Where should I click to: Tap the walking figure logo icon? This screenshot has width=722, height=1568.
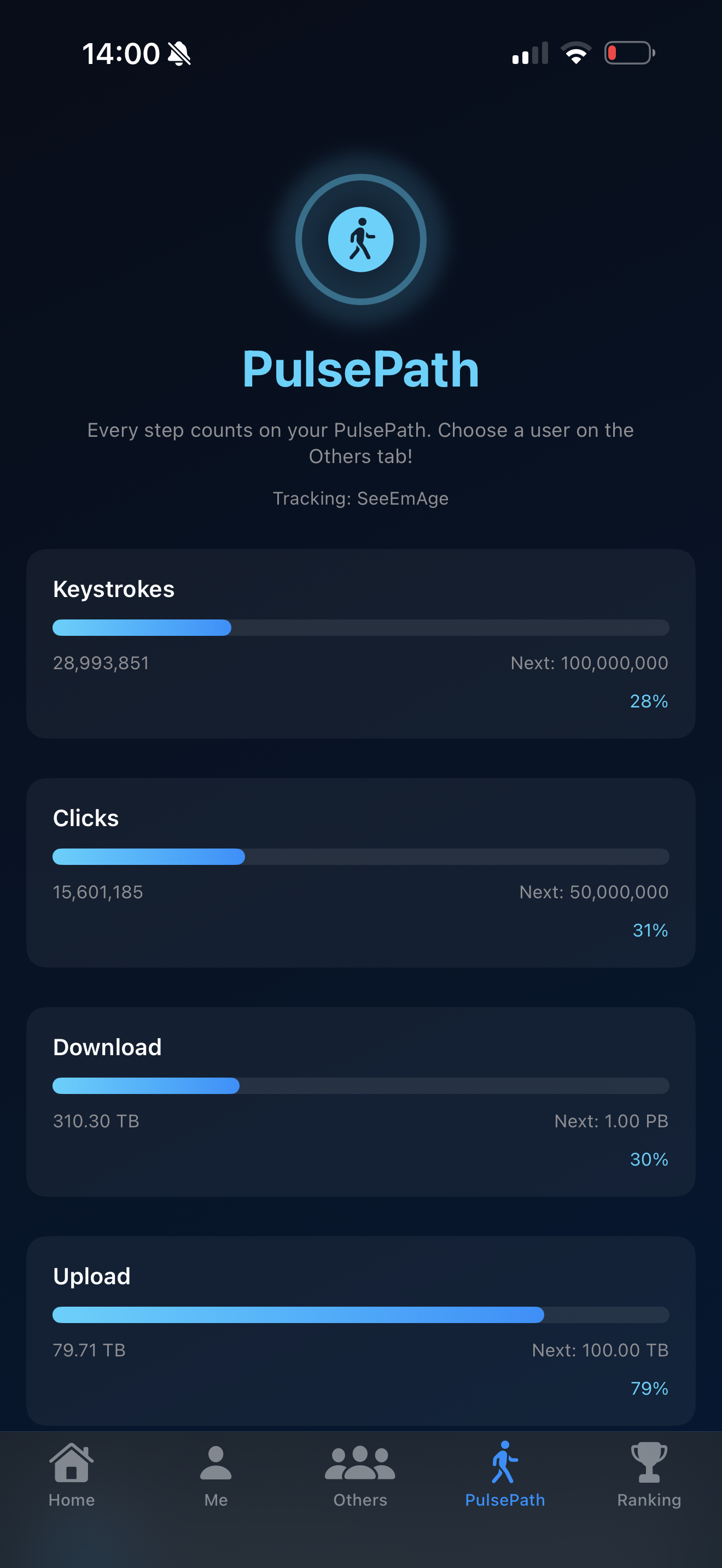360,239
